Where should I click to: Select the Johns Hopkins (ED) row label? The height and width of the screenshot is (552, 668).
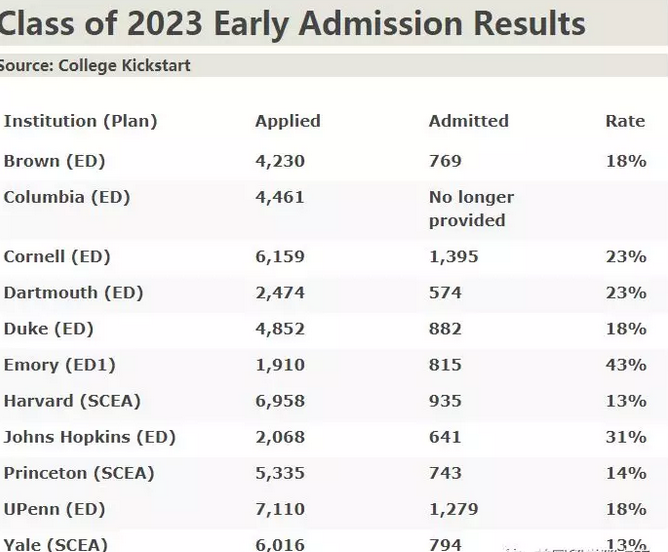(x=89, y=437)
